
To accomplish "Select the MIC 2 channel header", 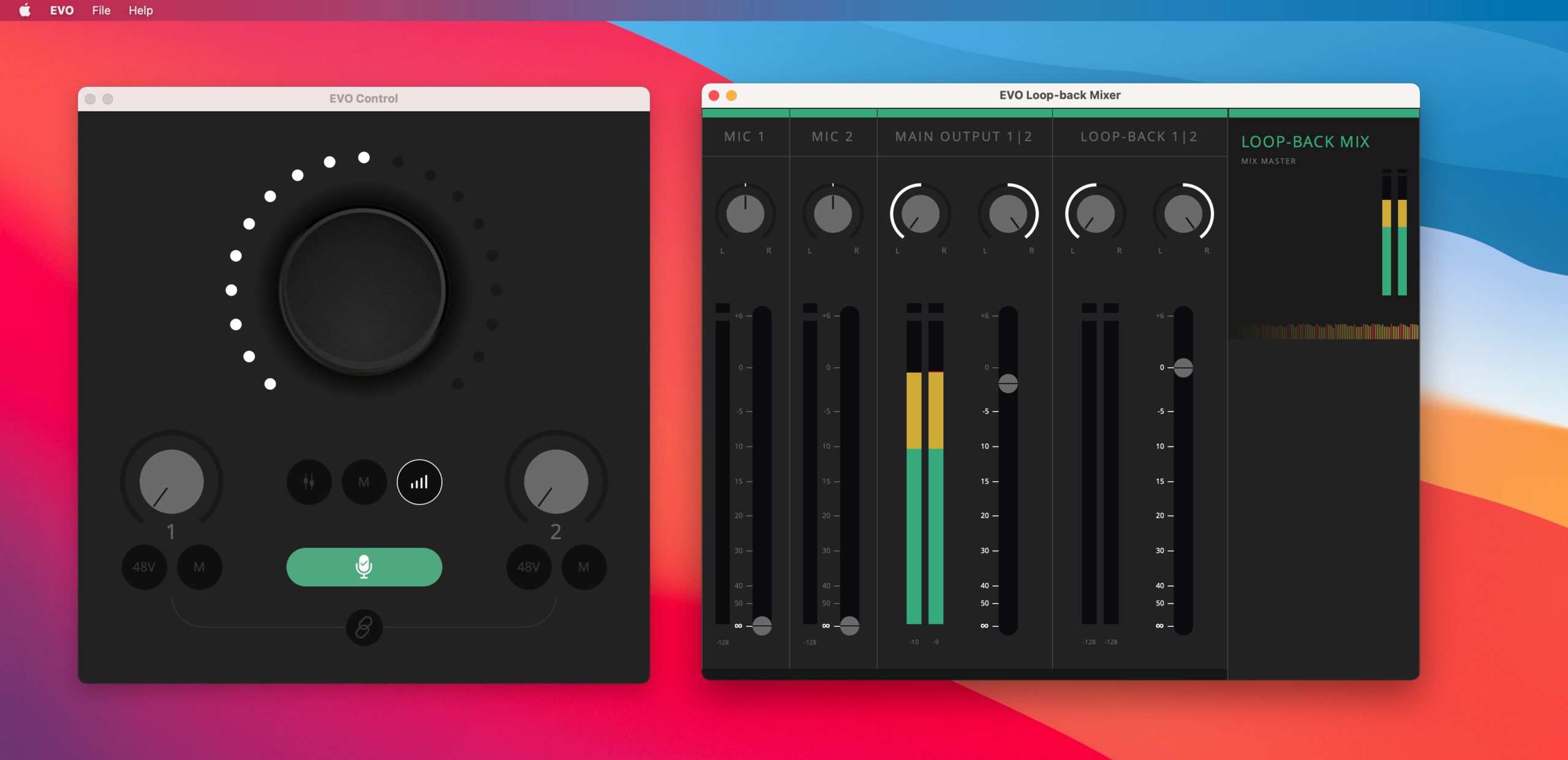I will [x=832, y=137].
